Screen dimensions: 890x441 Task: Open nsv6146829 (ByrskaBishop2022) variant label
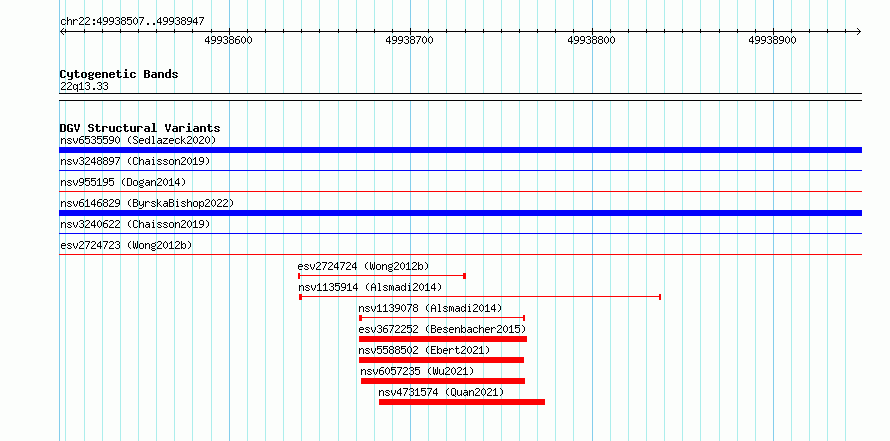point(146,203)
